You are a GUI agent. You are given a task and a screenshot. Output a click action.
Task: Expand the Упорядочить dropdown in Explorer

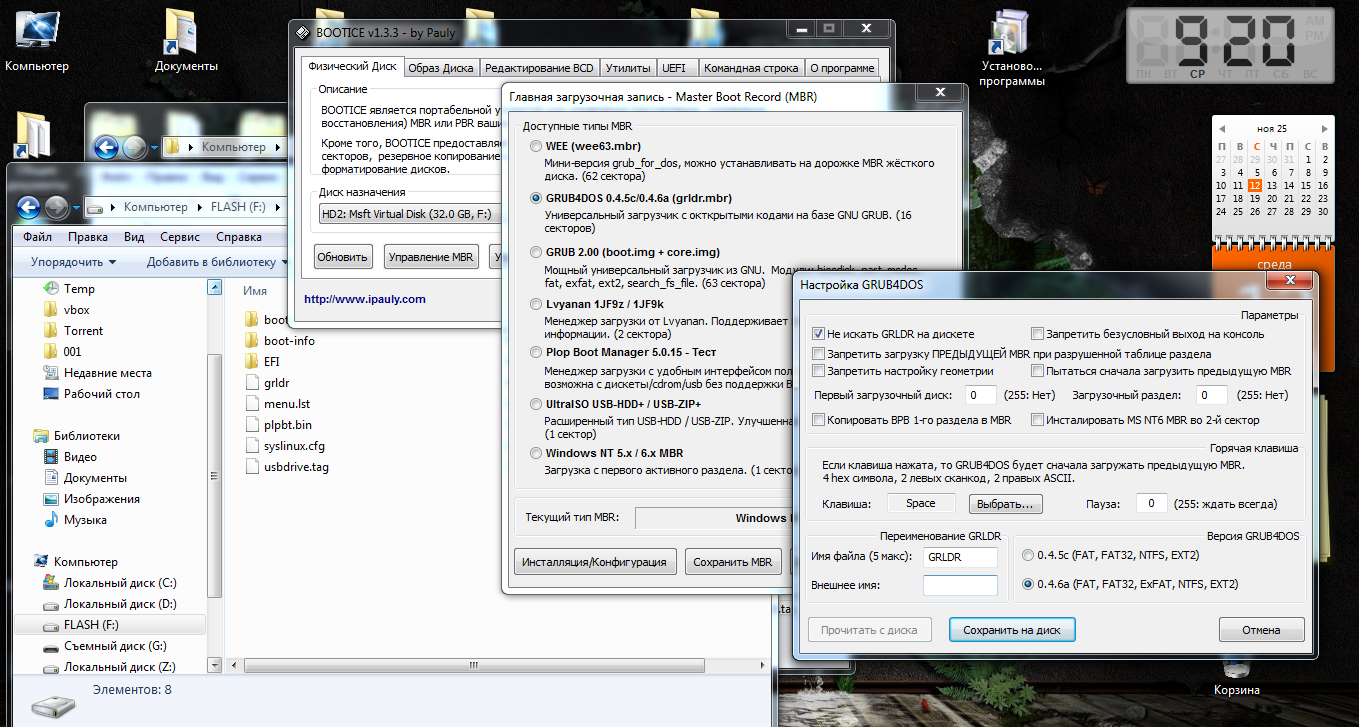[73, 262]
